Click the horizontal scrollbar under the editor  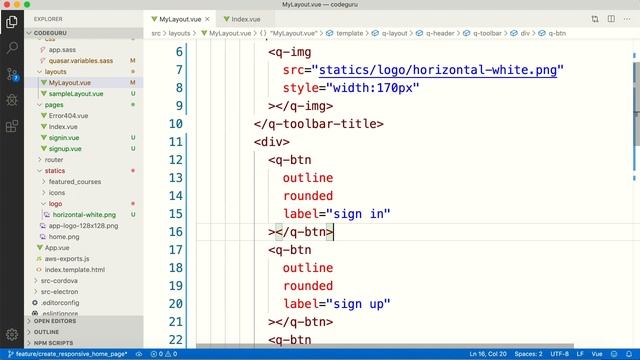pos(385,346)
